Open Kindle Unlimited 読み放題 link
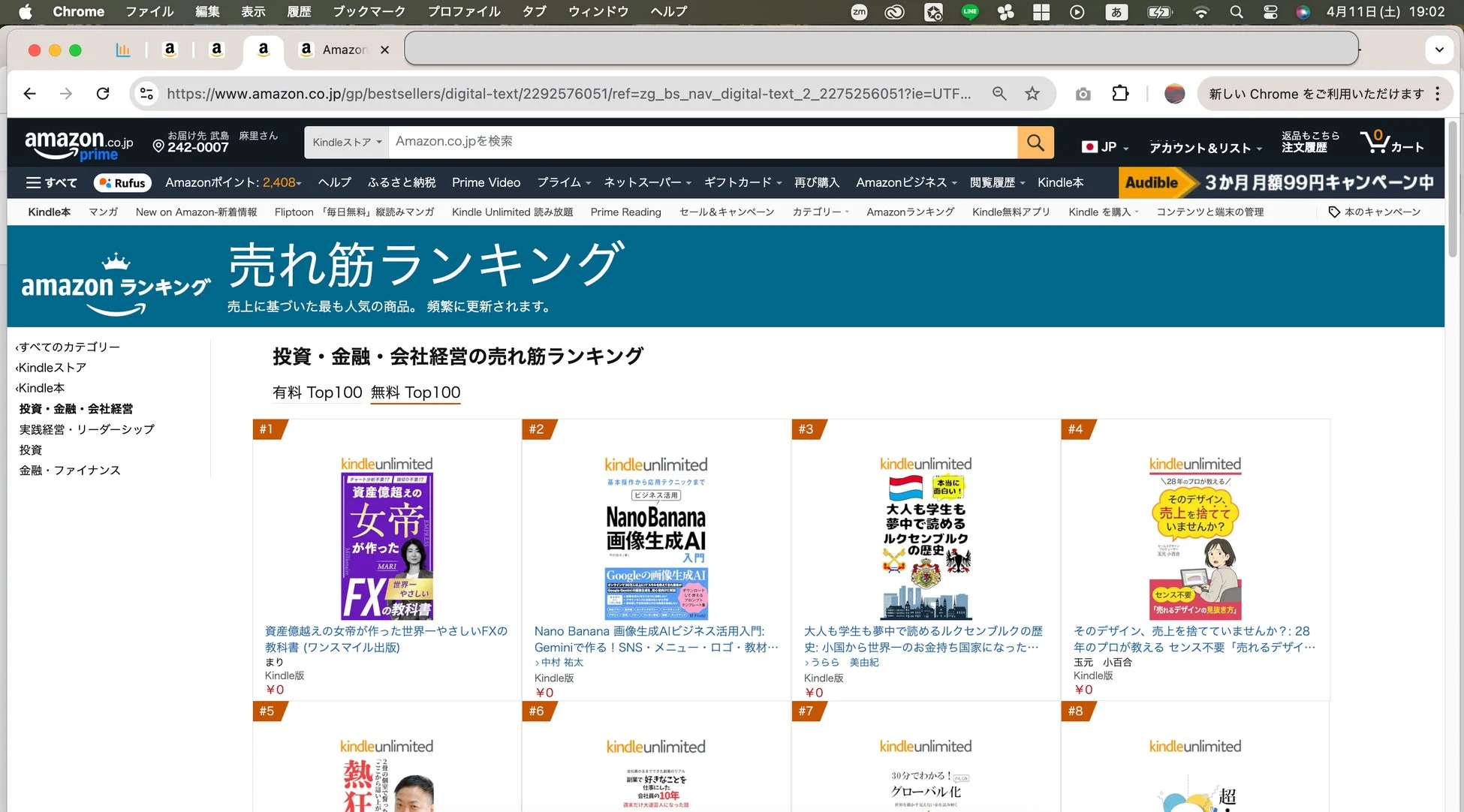This screenshot has width=1464, height=812. 512,212
